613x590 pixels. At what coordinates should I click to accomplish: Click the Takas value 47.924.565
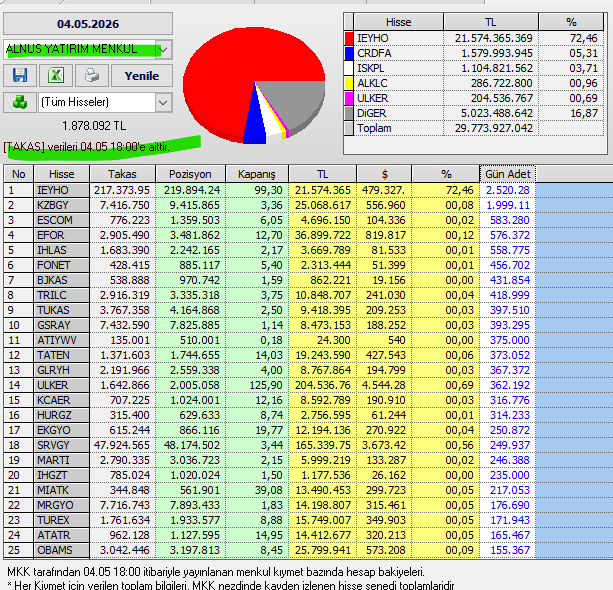(122, 445)
